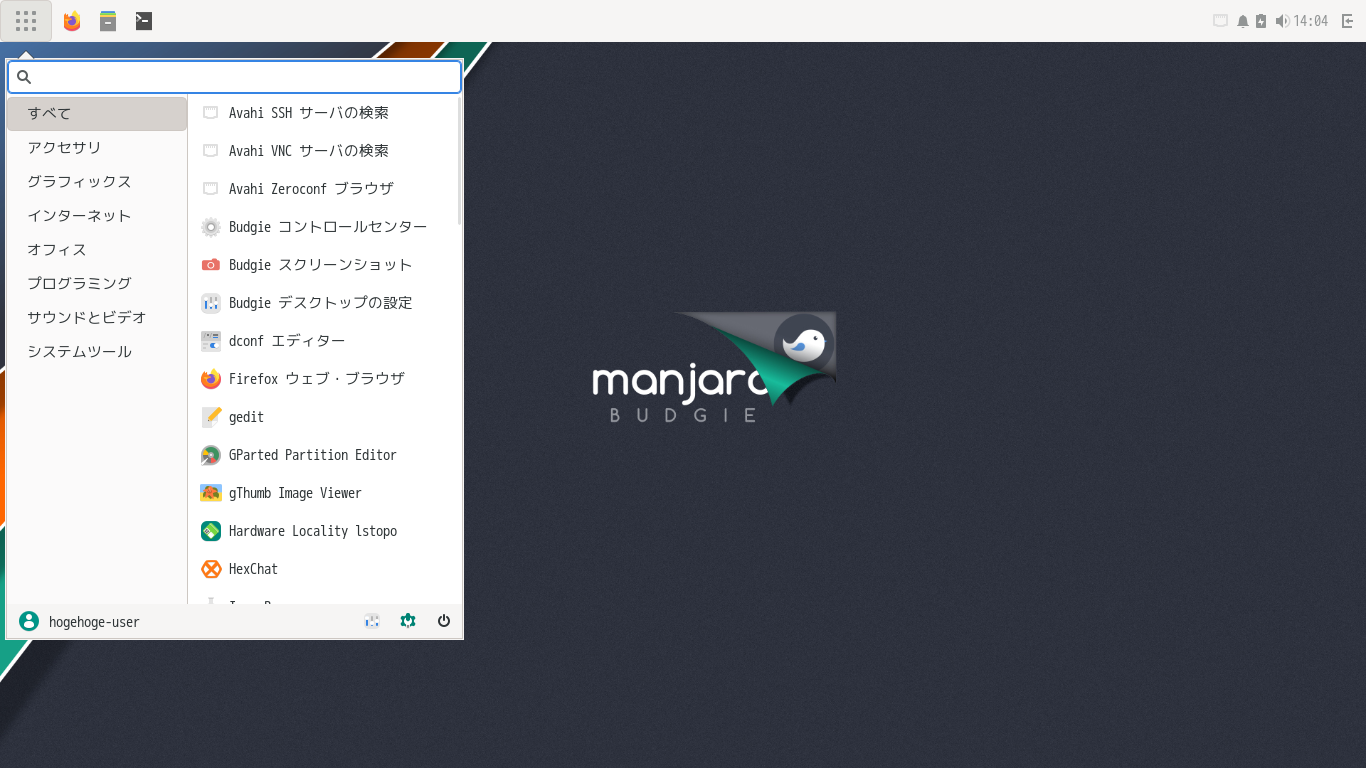Launch gedit text editor
This screenshot has width=1366, height=768.
click(323, 417)
